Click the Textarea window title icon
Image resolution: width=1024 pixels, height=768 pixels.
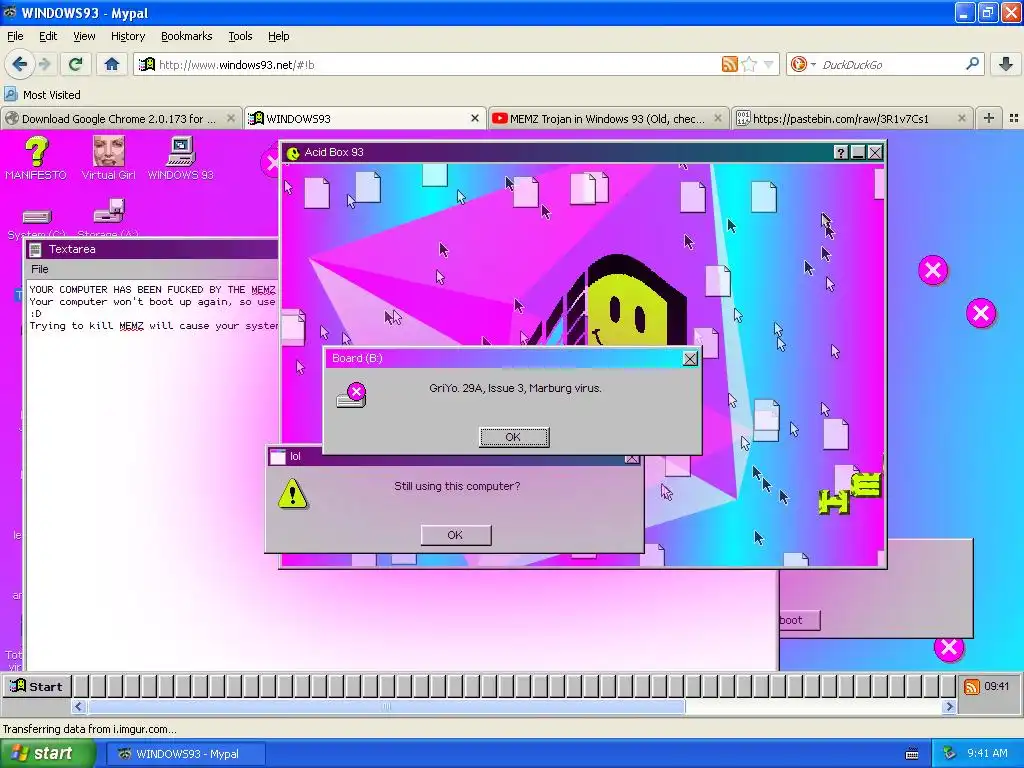click(35, 249)
